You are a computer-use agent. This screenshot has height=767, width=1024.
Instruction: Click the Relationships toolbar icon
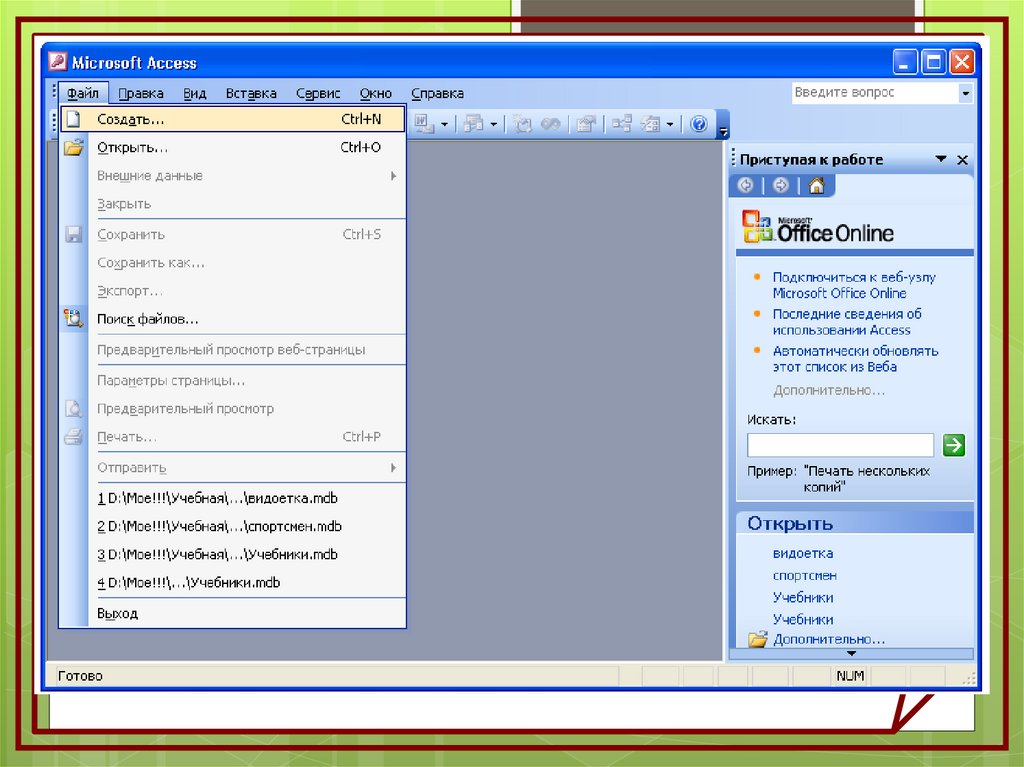coord(622,123)
